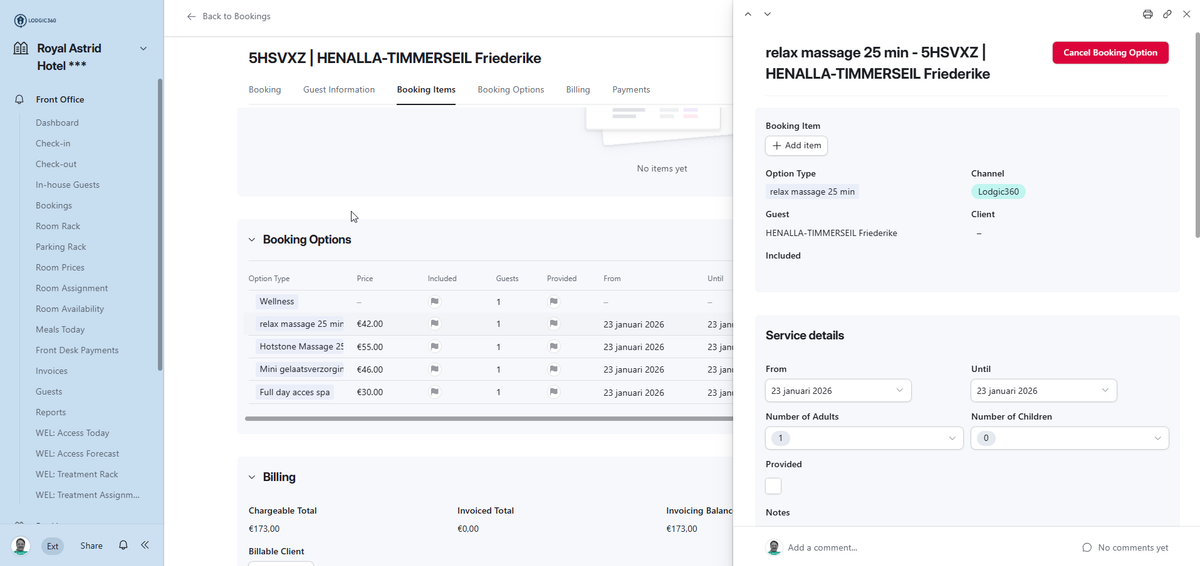
Task: Open Parking Rack in sidebar
Action: (x=61, y=247)
